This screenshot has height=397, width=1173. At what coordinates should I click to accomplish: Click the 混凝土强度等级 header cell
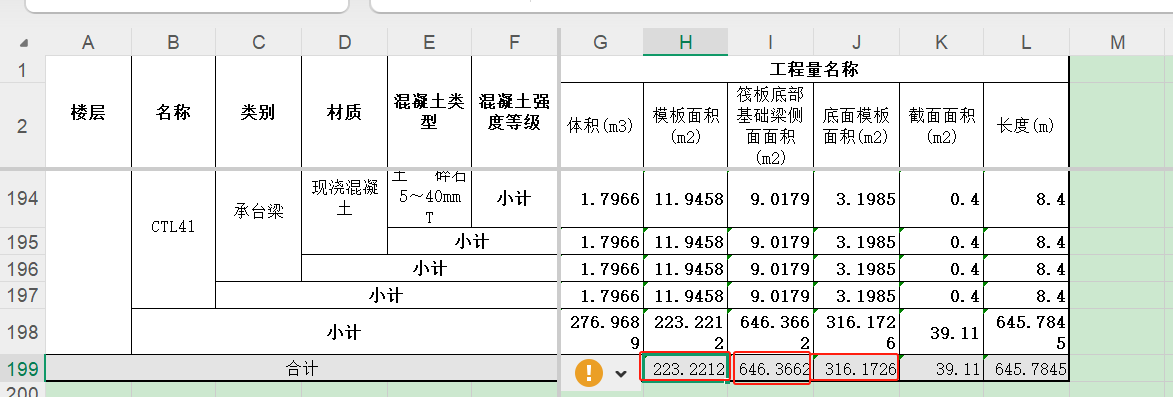[x=515, y=112]
